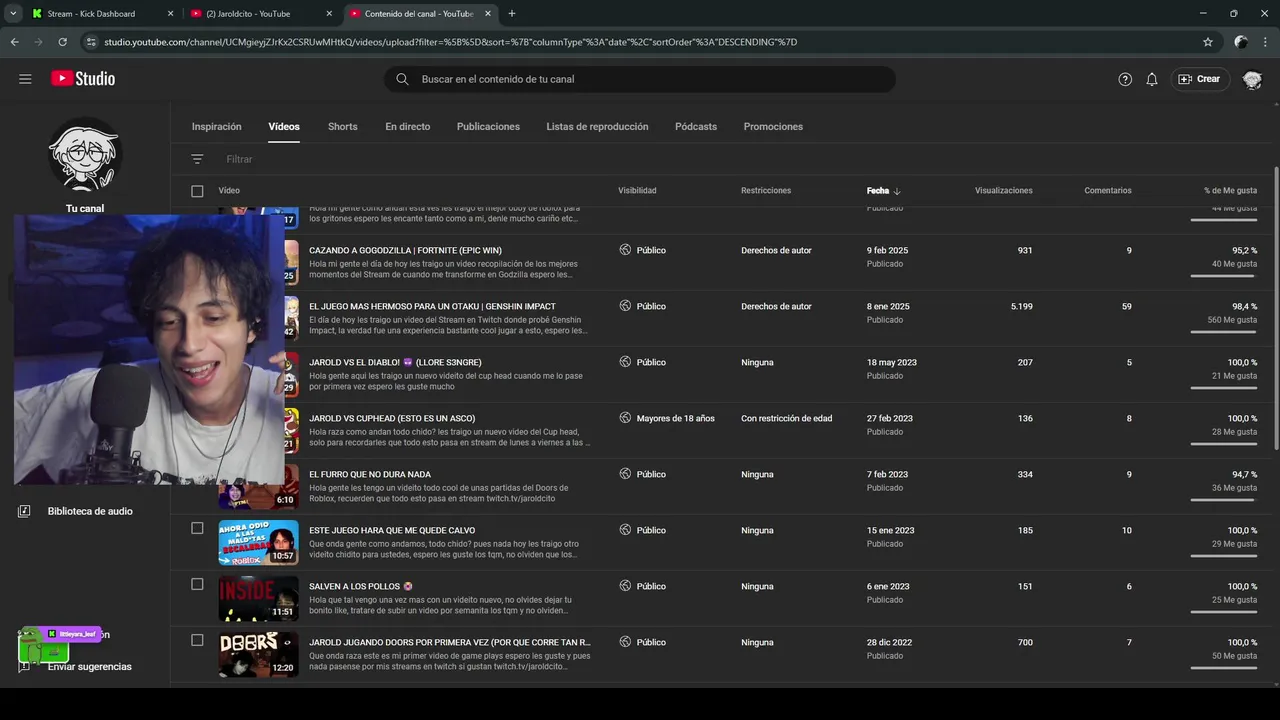Click the globe icon in GENSHIN IMPACT row
The width and height of the screenshot is (1280, 720).
tap(625, 306)
